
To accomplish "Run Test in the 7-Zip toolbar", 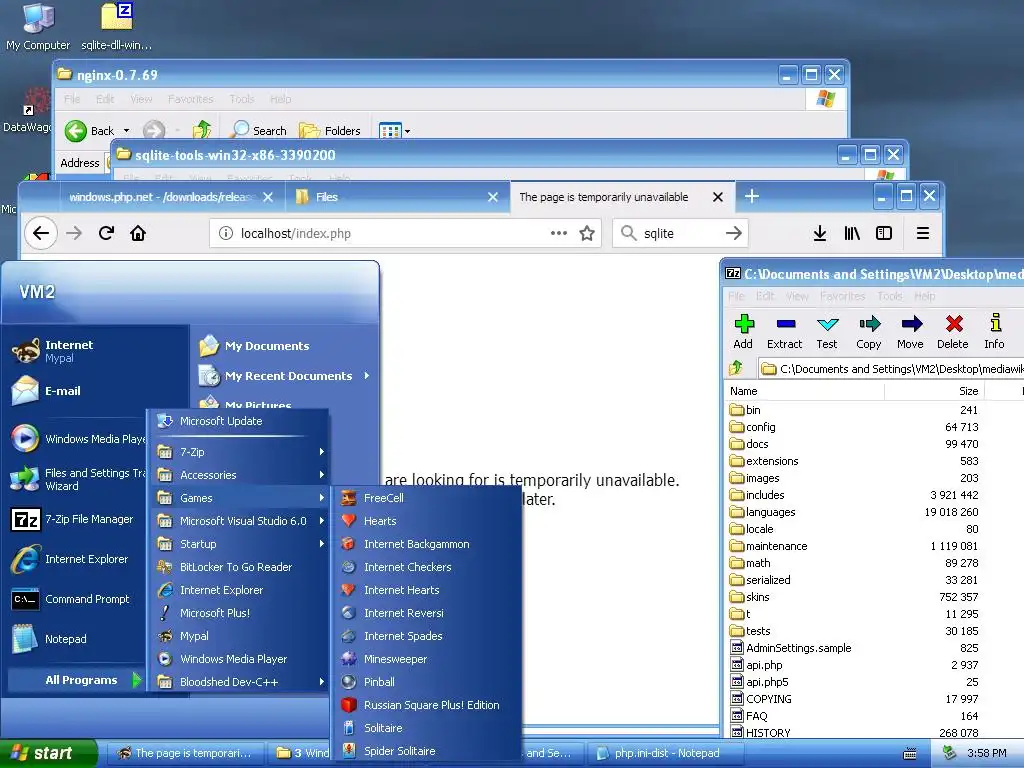I will pos(827,332).
